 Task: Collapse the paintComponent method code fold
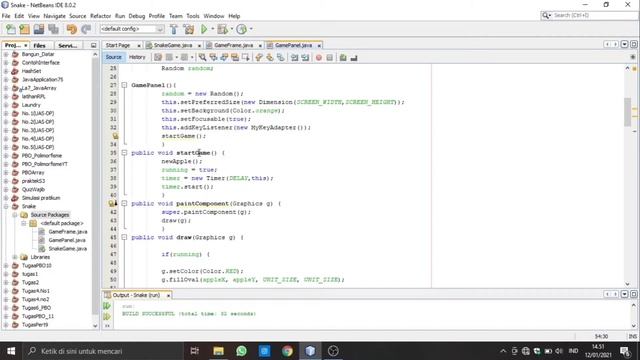coord(124,203)
